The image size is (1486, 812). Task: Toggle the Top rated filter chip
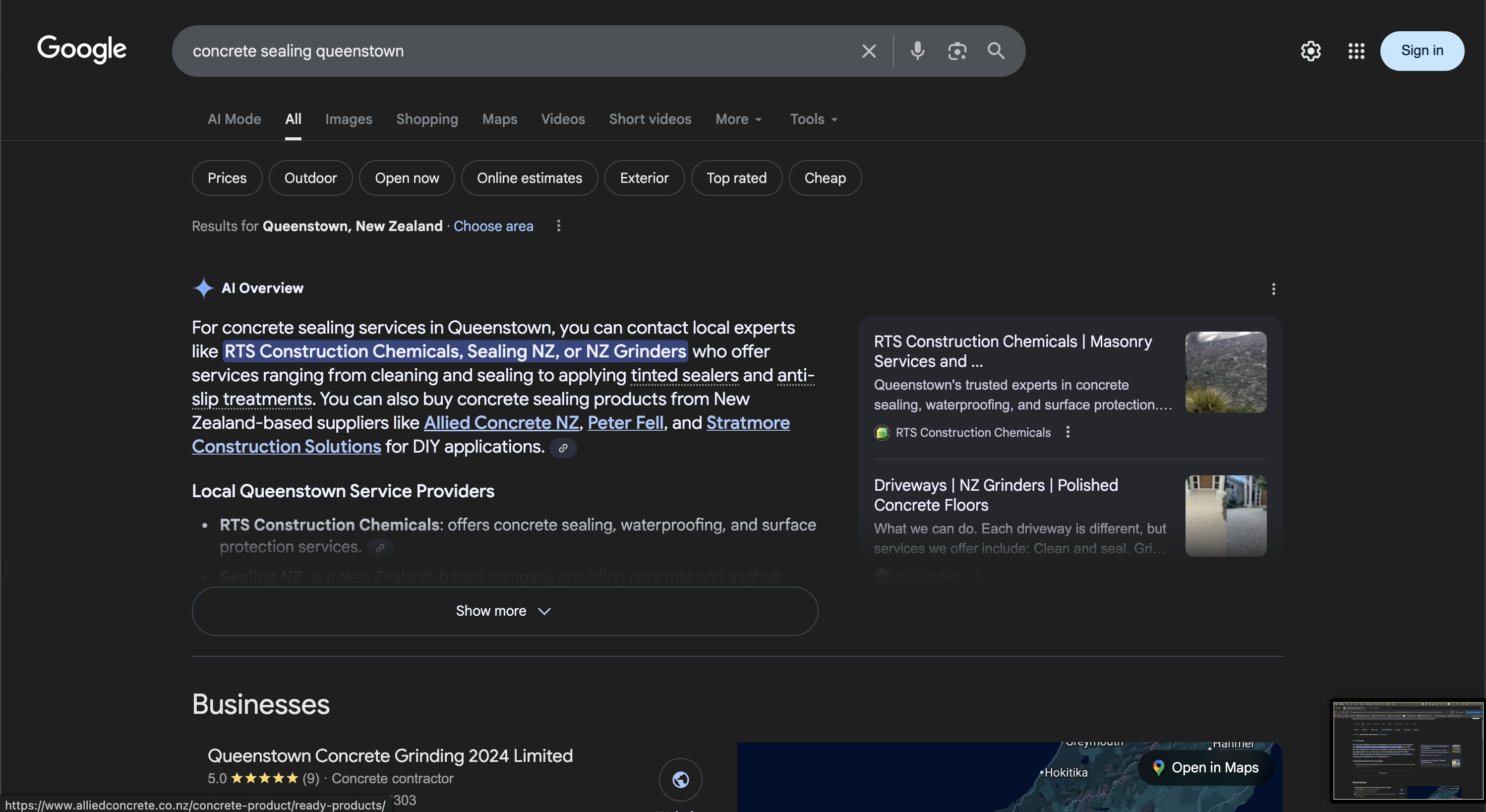click(x=736, y=178)
